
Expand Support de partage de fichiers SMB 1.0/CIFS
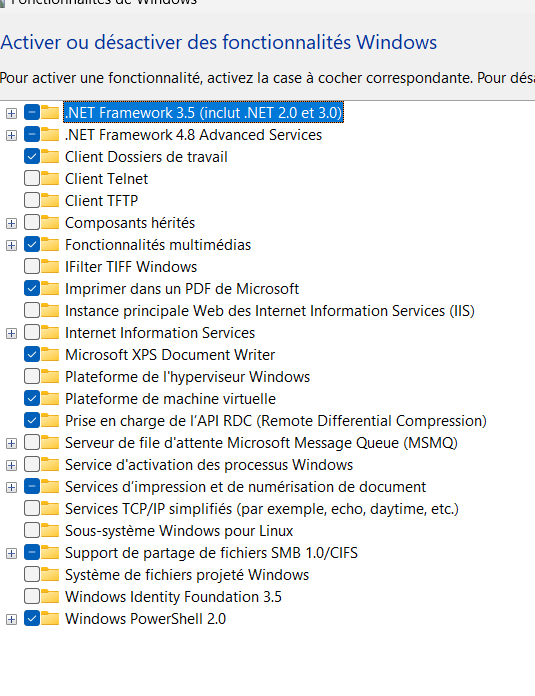pyautogui.click(x=12, y=554)
